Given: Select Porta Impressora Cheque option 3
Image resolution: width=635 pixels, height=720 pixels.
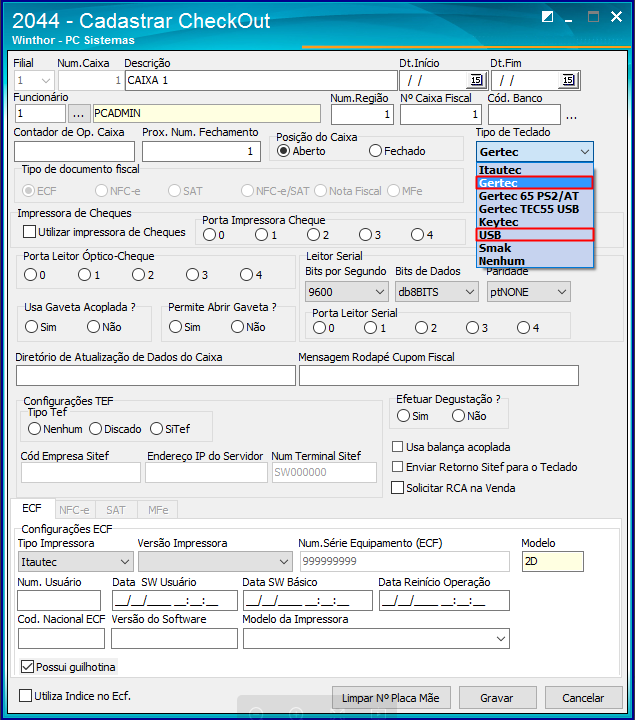Looking at the screenshot, I should point(365,235).
